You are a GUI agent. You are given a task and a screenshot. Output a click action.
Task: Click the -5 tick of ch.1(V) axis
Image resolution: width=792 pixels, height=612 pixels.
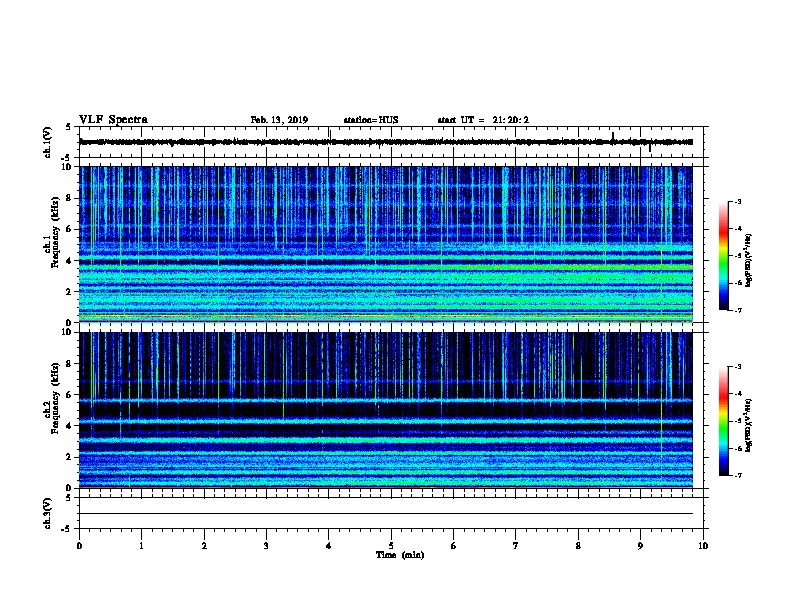pos(66,158)
